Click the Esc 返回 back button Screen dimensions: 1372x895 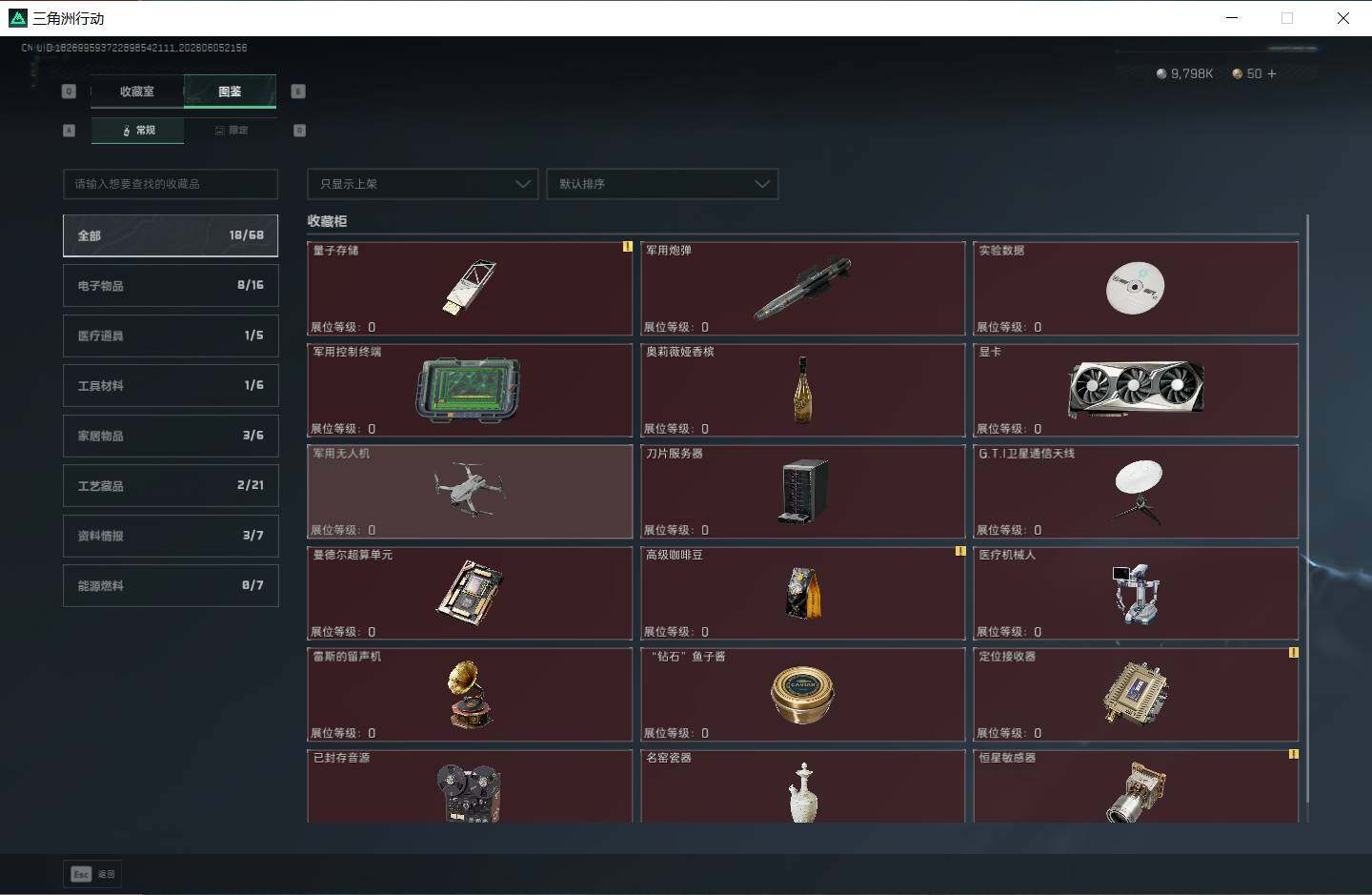click(93, 874)
